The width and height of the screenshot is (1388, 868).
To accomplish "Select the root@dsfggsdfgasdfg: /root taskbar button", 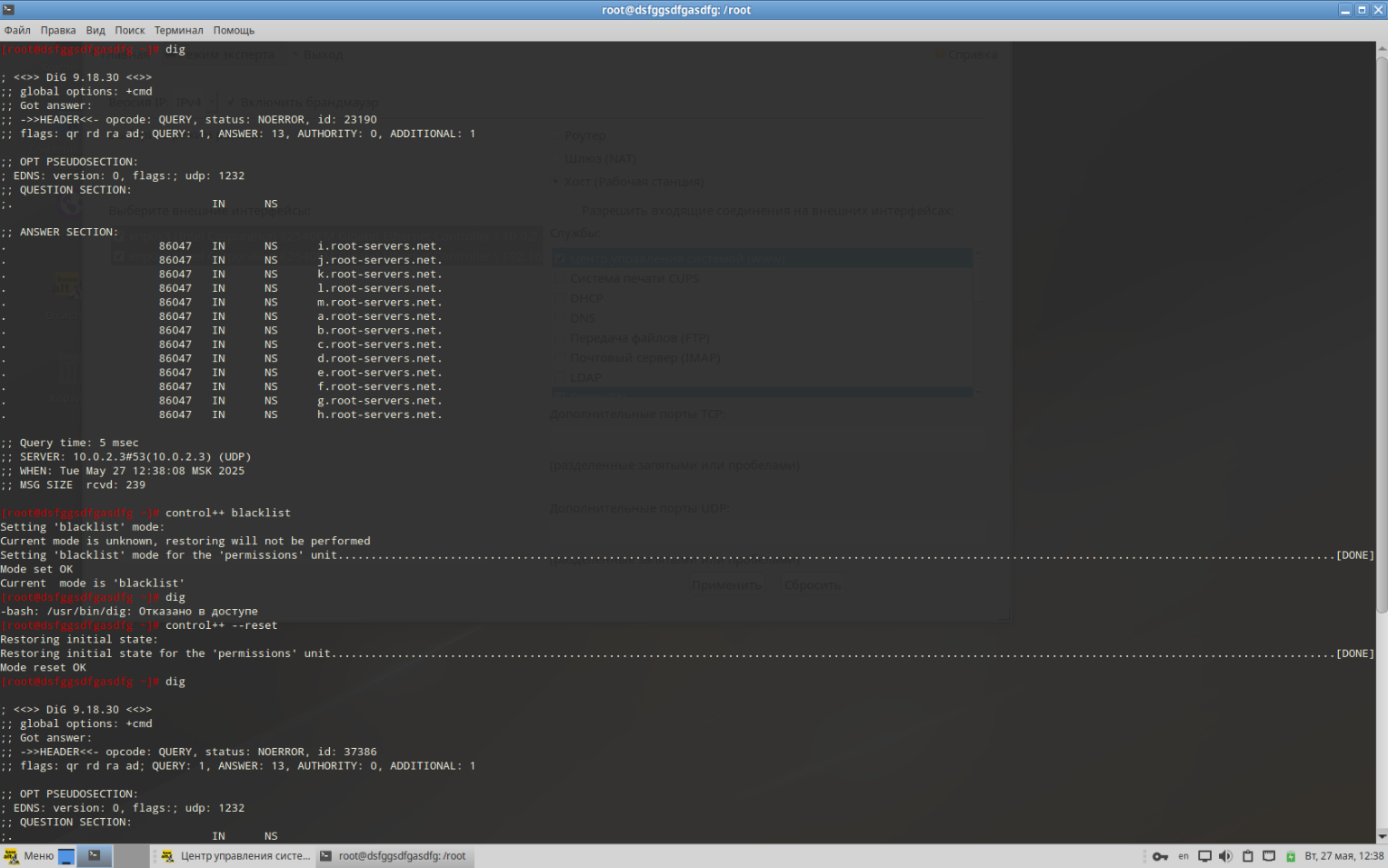I will [394, 856].
